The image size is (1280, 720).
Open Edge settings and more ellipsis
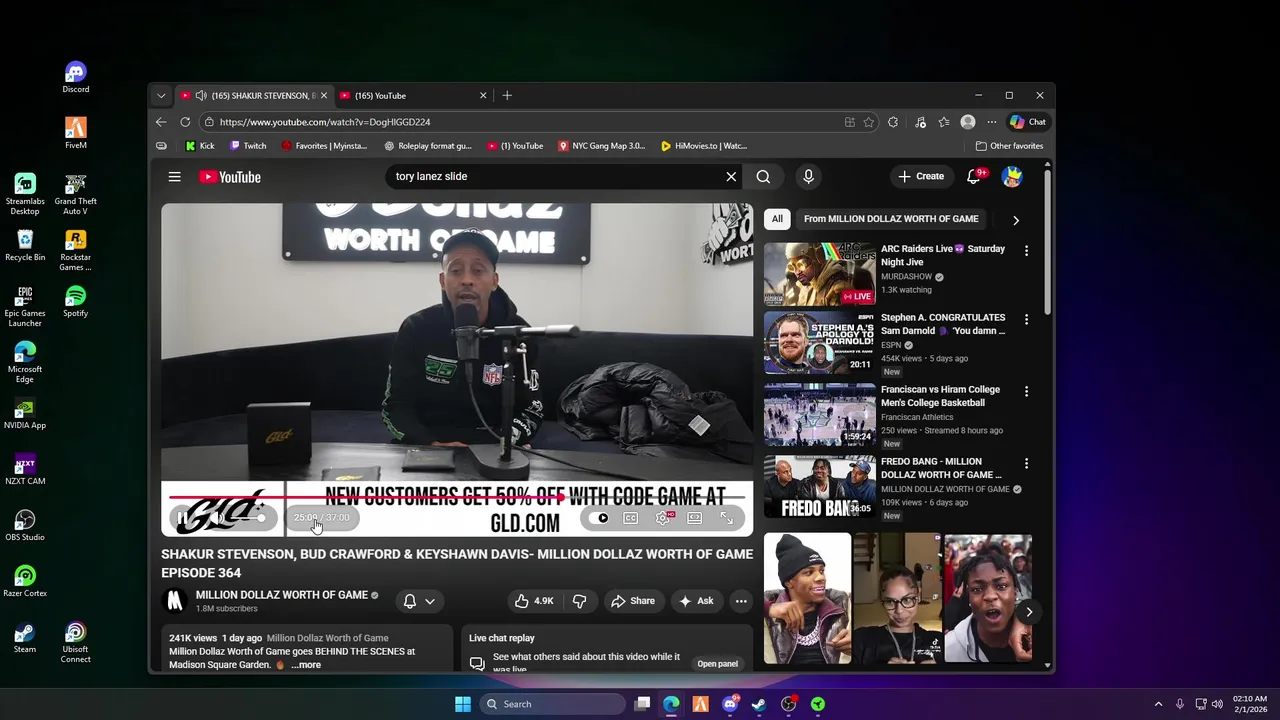[x=991, y=122]
